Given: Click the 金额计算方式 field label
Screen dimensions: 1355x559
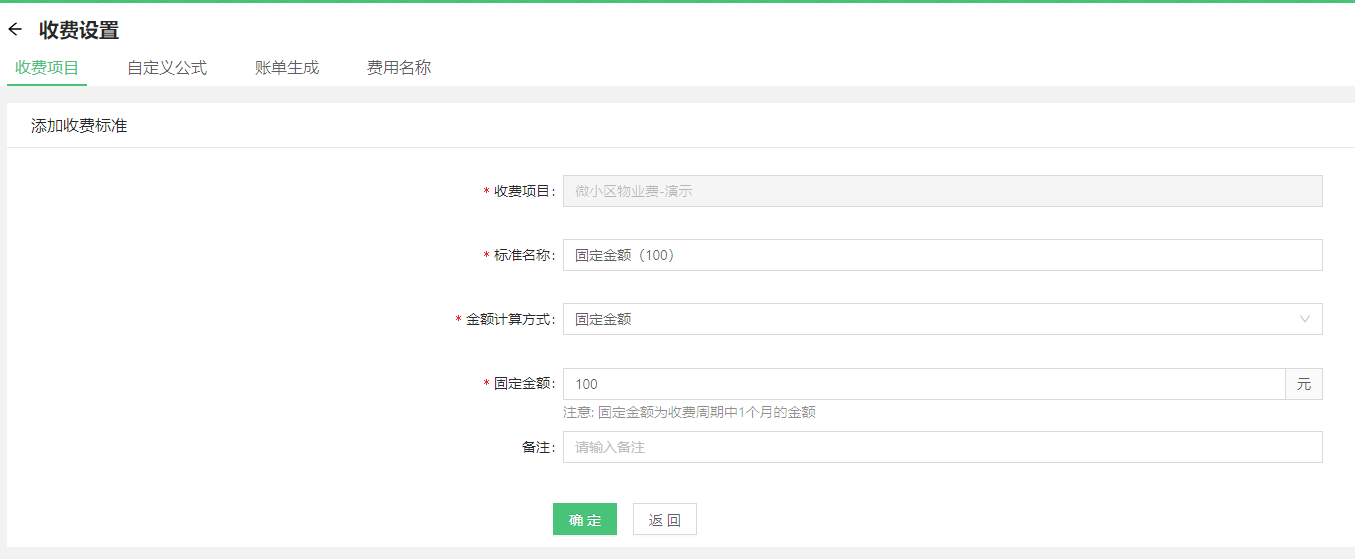Looking at the screenshot, I should point(510,319).
